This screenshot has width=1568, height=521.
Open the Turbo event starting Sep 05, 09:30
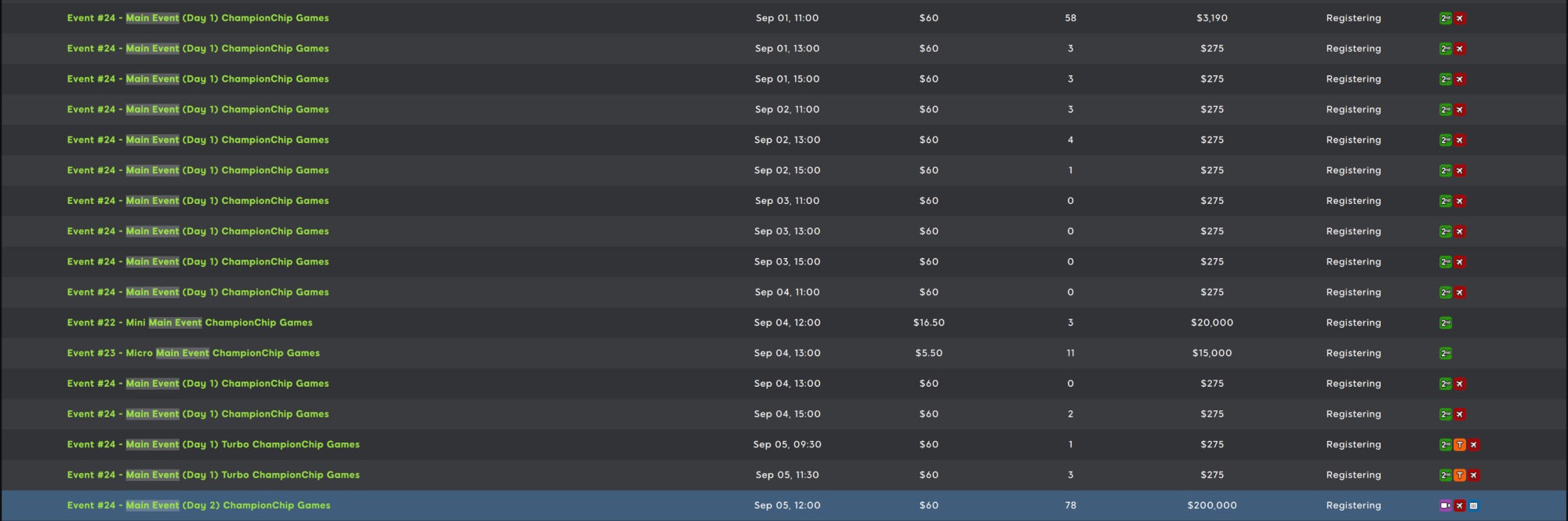(x=213, y=444)
